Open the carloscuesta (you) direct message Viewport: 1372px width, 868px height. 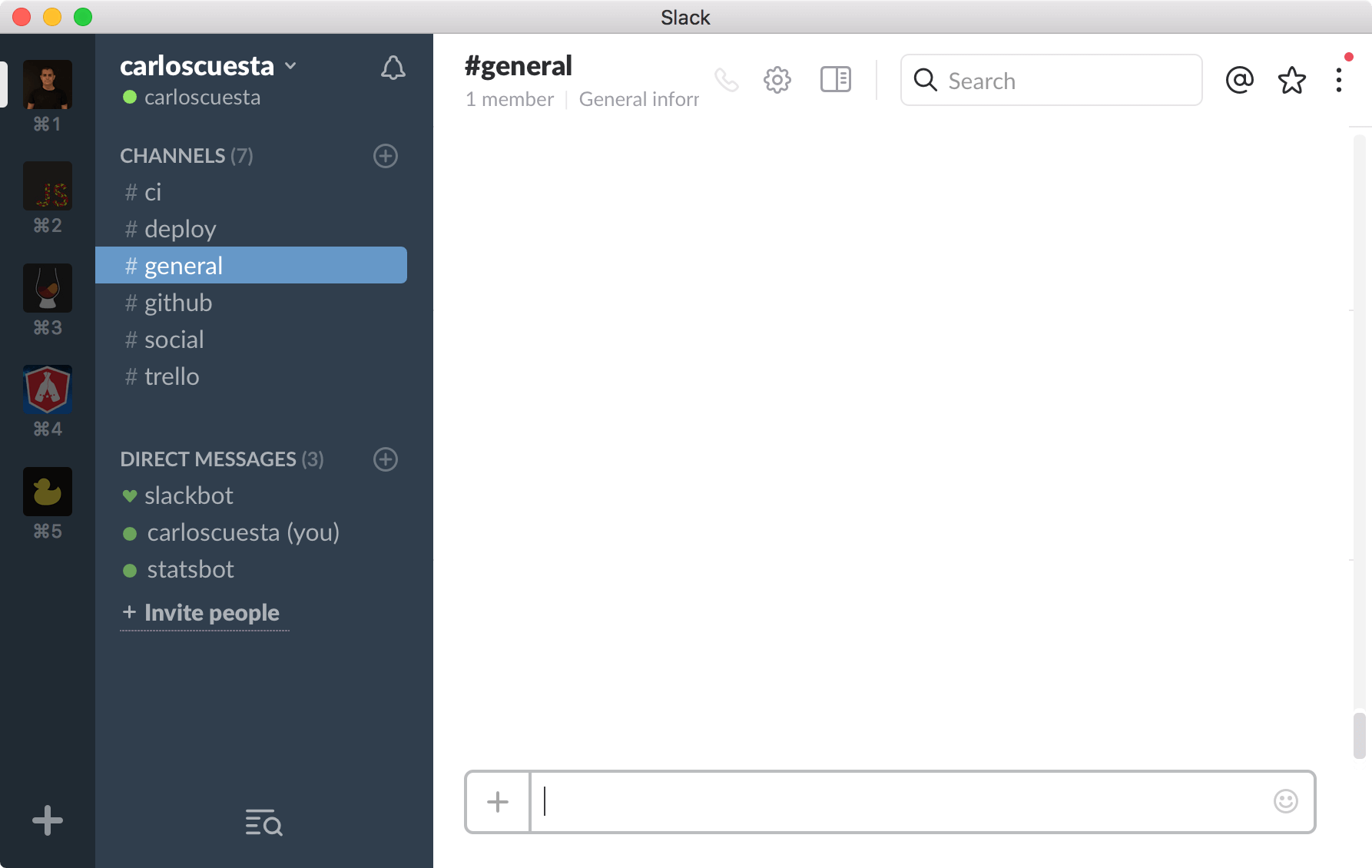(251, 532)
